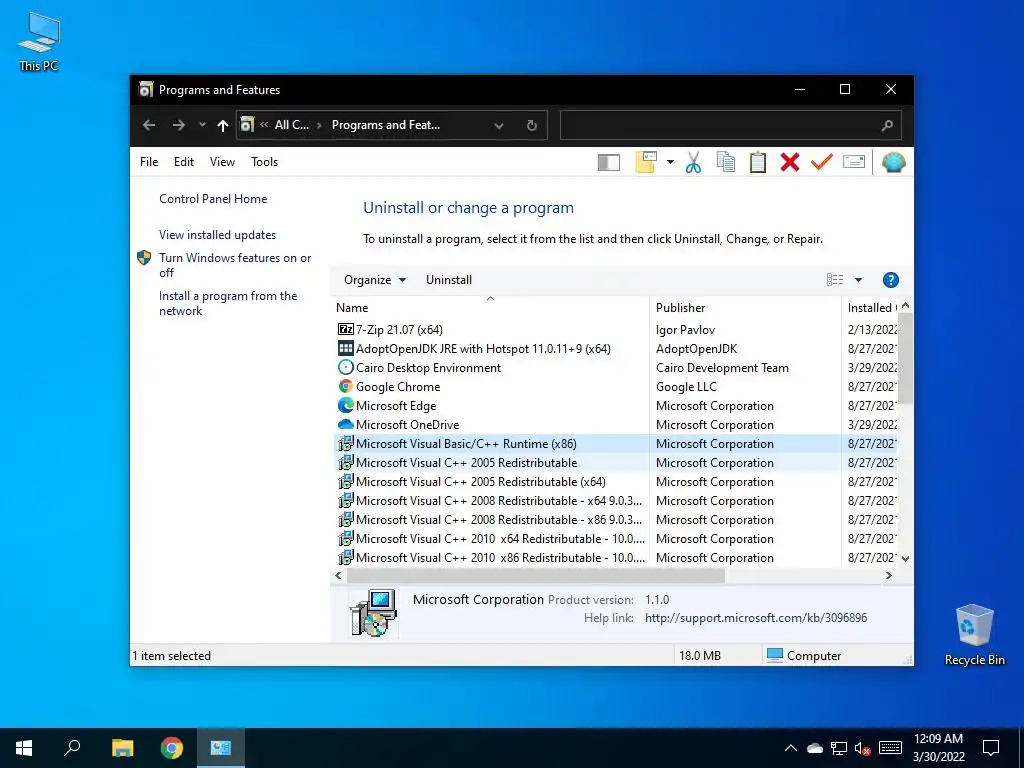This screenshot has width=1024, height=768.
Task: Open the Tools menu
Action: point(264,162)
